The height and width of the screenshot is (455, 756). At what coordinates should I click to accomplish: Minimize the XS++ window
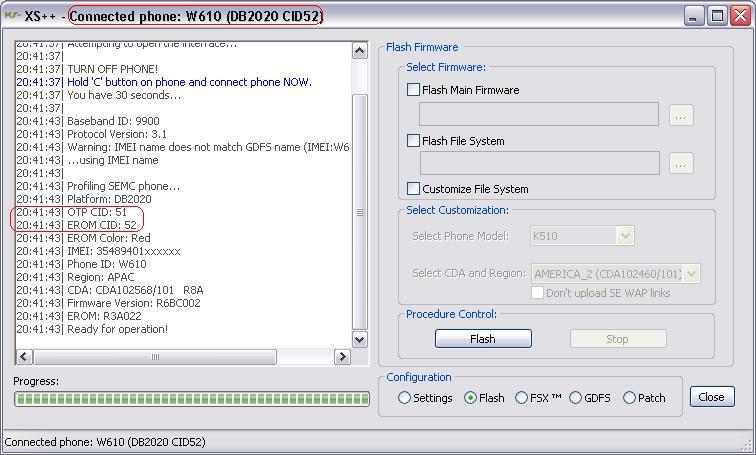tap(693, 16)
